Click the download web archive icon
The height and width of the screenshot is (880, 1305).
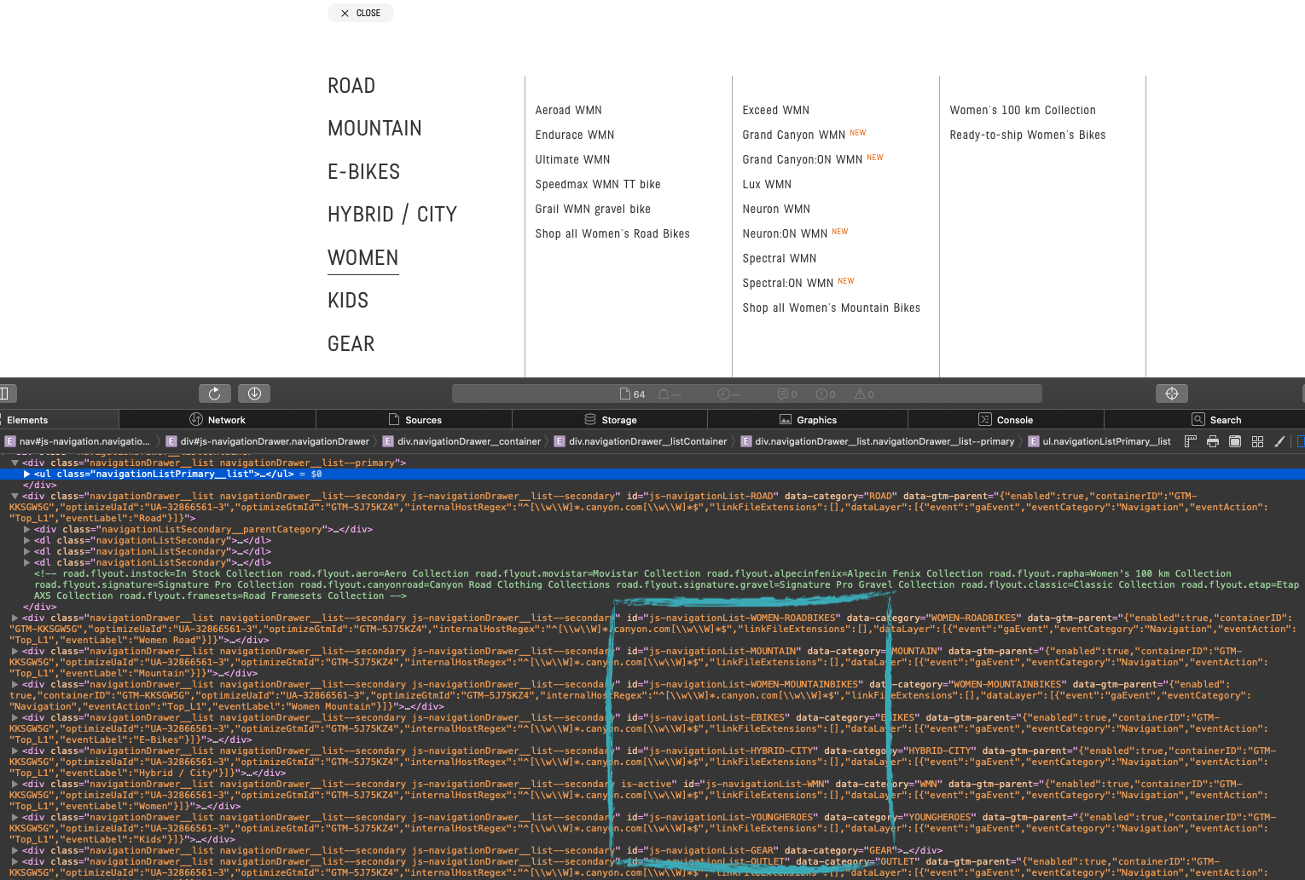[x=254, y=394]
